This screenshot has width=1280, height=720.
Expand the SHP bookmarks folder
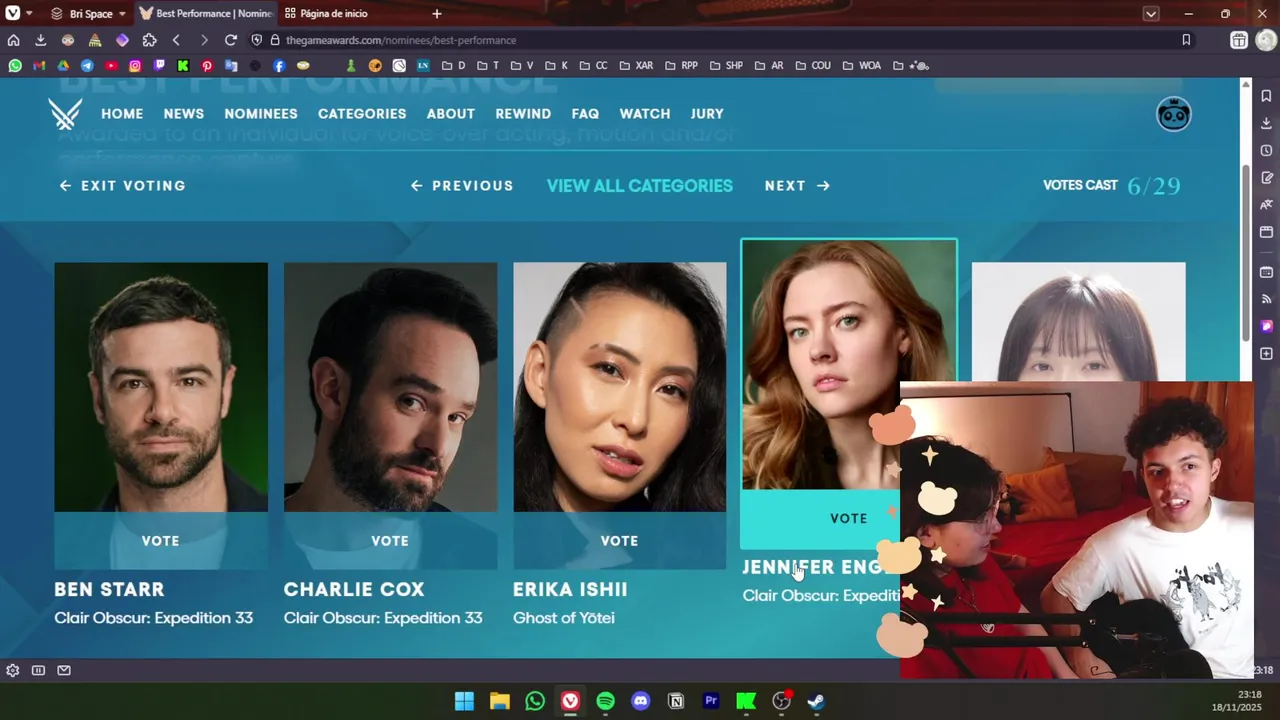[x=726, y=66]
